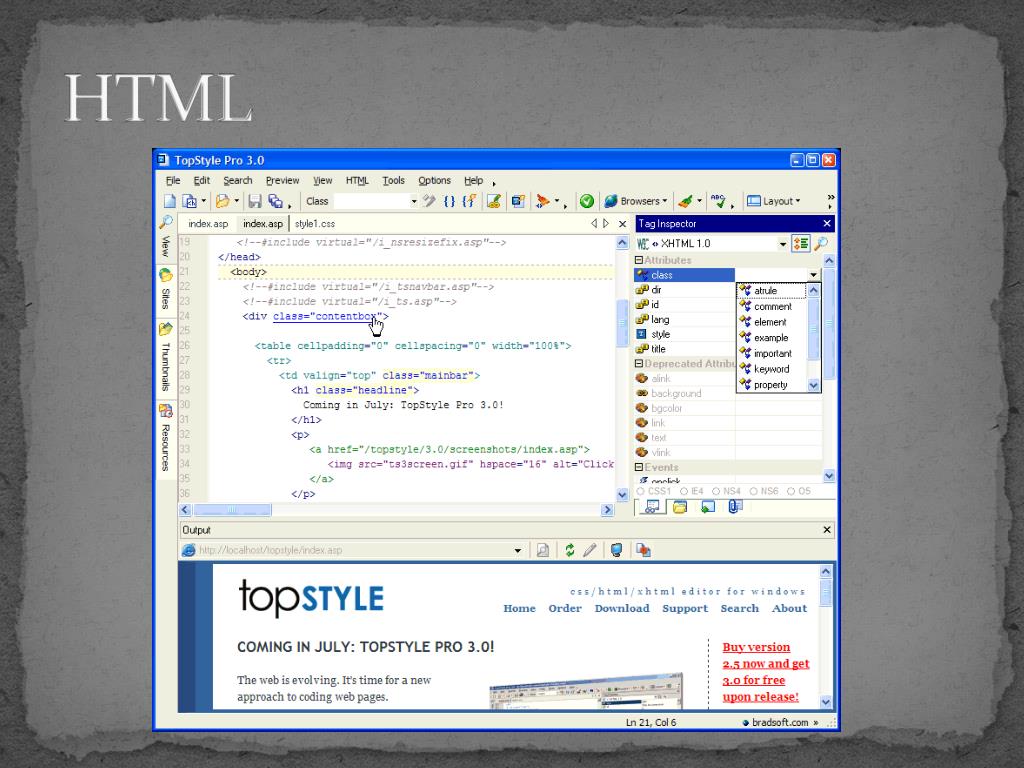The width and height of the screenshot is (1024, 768).
Task: Open the Class combo box dropdown
Action: tap(413, 201)
